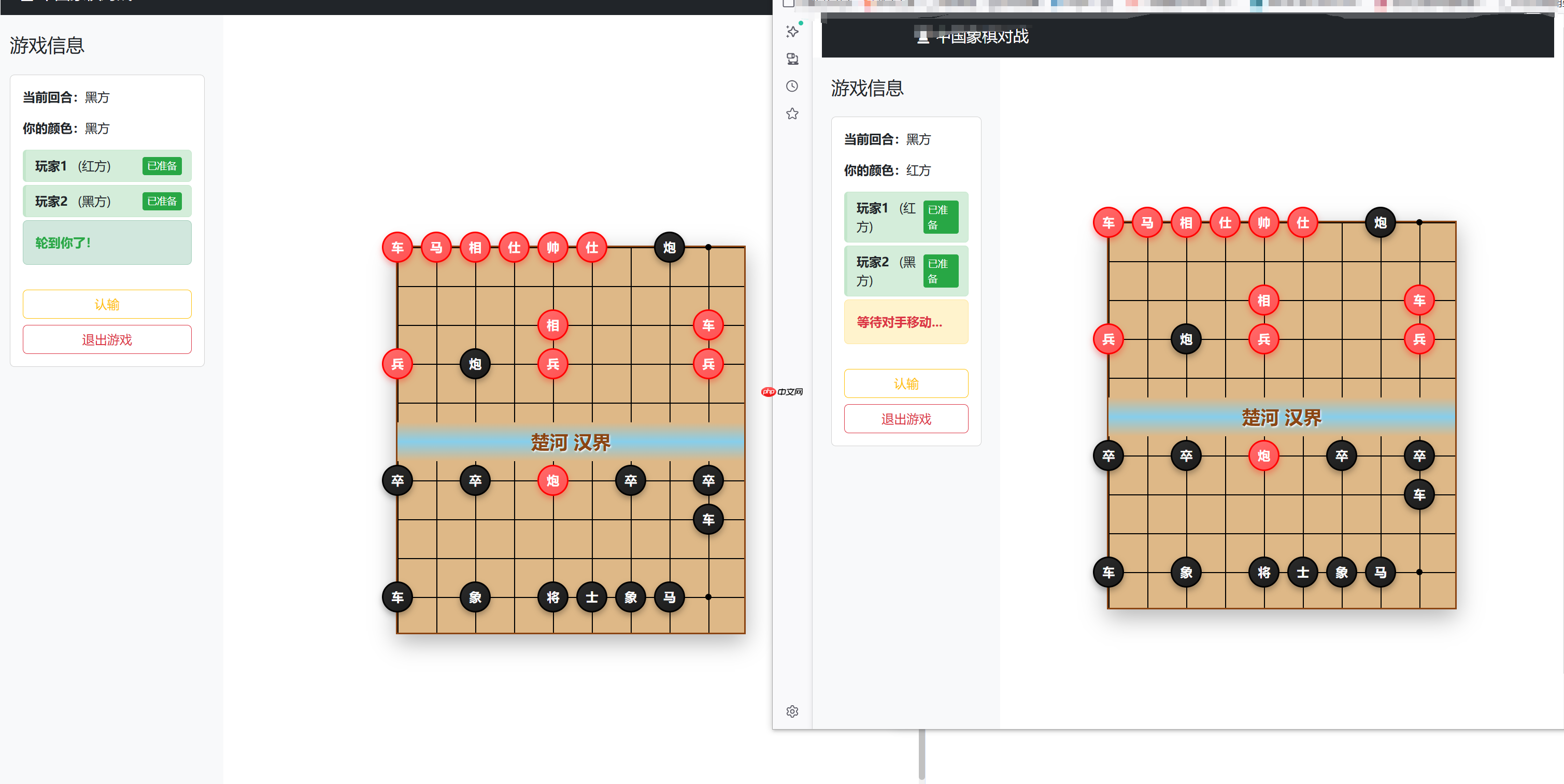Select the red 相 elephant on the right board
1564x784 pixels.
[1264, 300]
